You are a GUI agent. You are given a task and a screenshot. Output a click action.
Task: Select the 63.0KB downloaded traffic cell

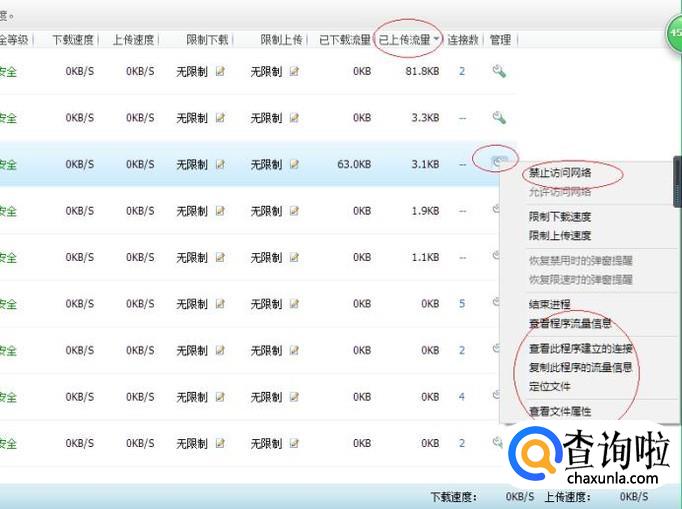354,164
